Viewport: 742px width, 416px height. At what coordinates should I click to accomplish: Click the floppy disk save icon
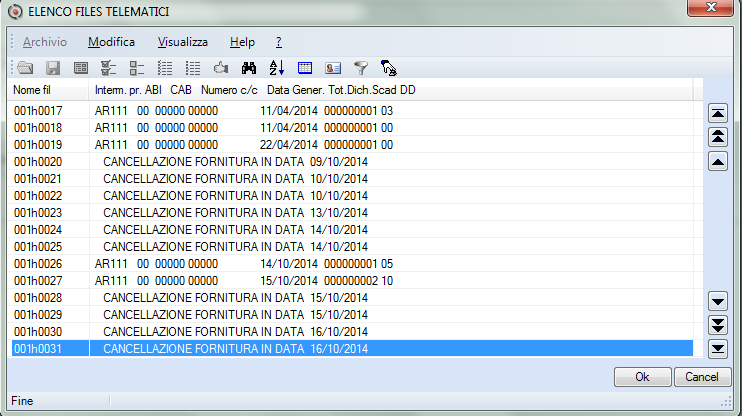point(53,68)
